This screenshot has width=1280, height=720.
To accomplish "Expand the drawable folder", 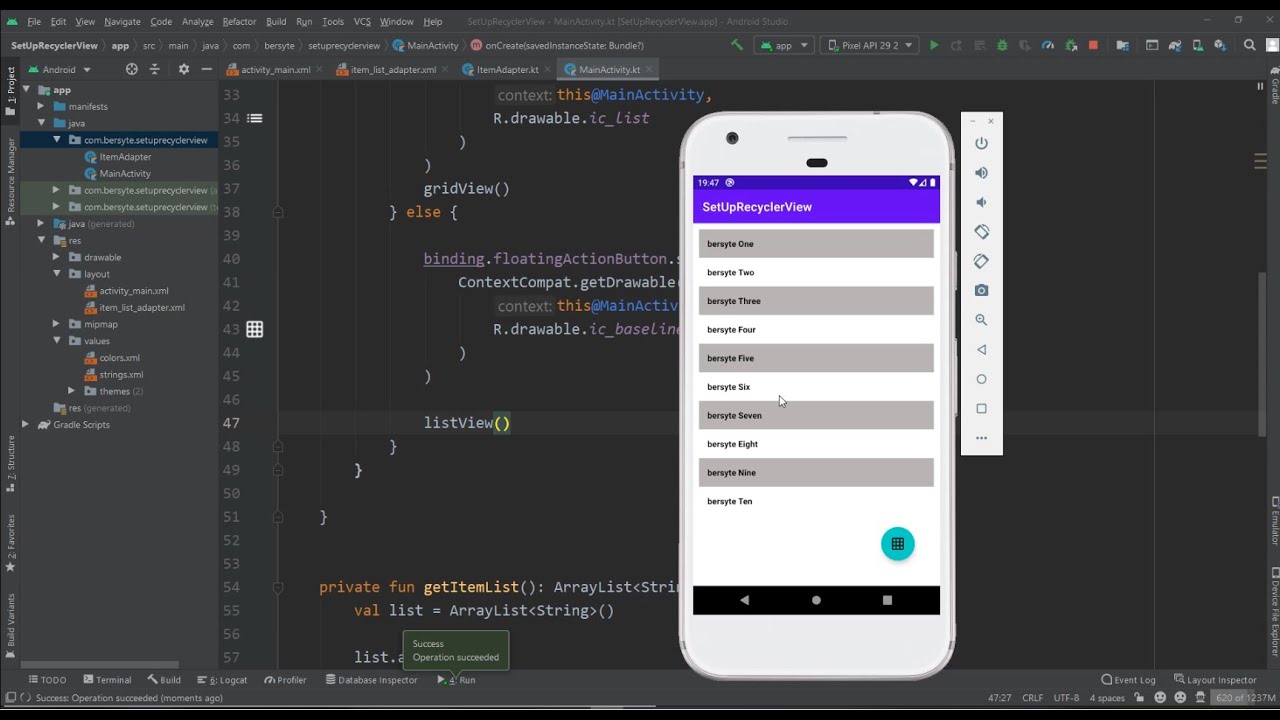I will (x=57, y=257).
